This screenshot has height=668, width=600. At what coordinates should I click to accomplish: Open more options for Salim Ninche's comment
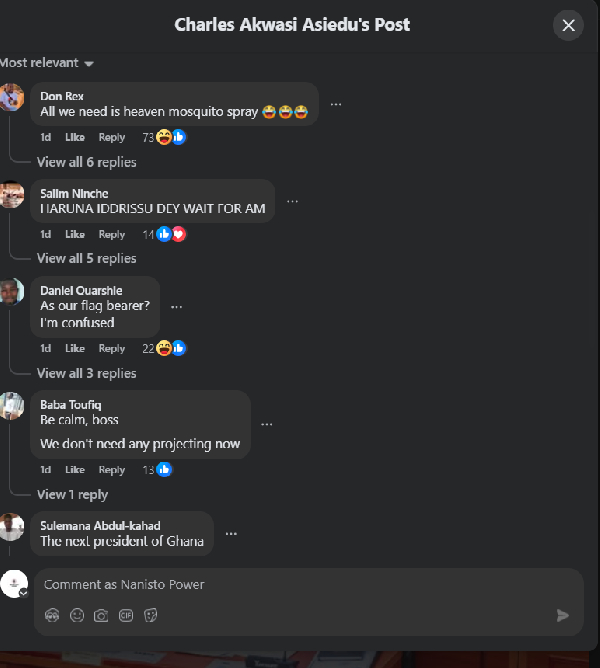(292, 200)
